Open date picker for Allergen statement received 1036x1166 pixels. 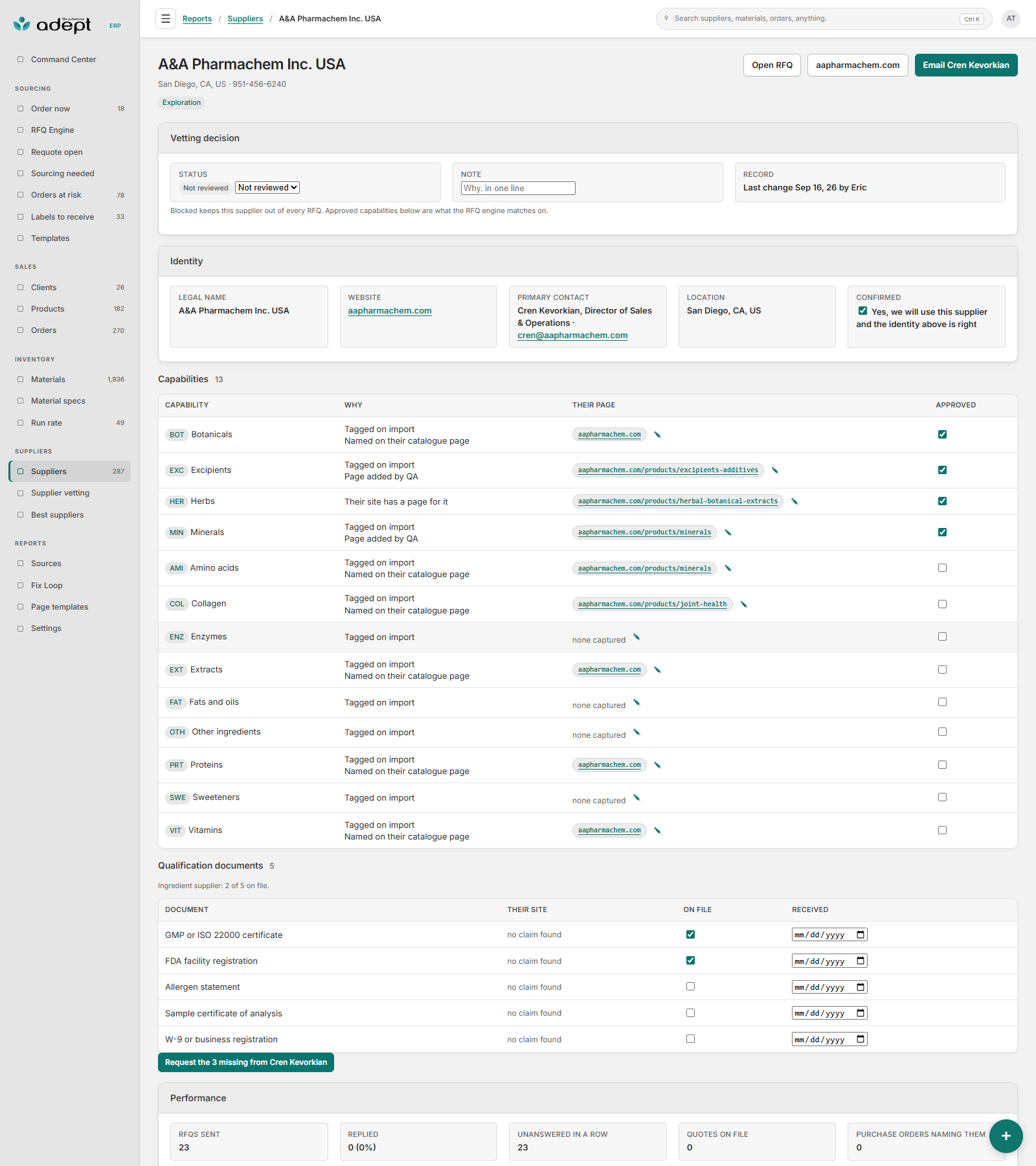tap(861, 987)
